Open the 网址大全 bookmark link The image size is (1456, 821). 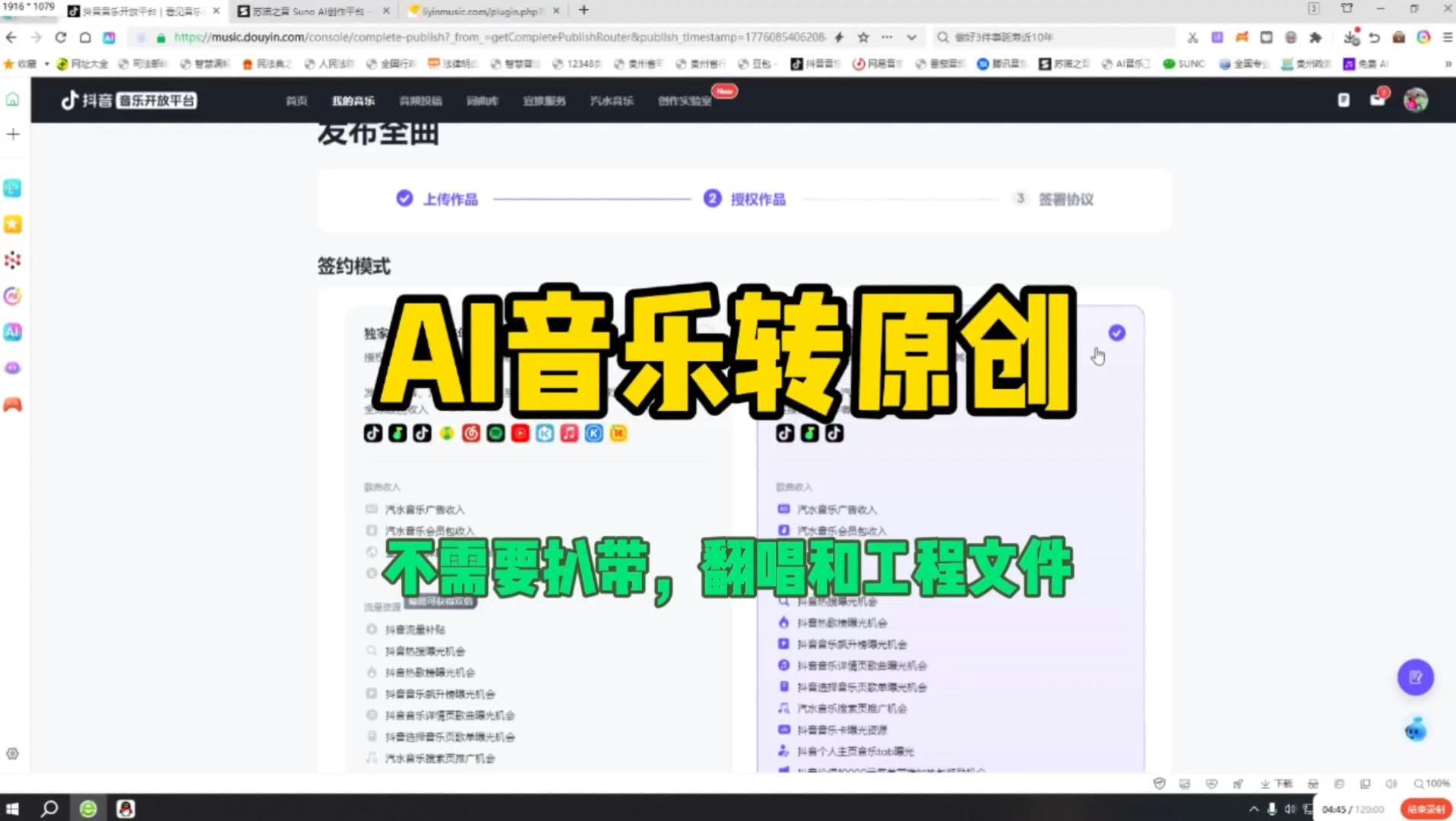pos(84,64)
